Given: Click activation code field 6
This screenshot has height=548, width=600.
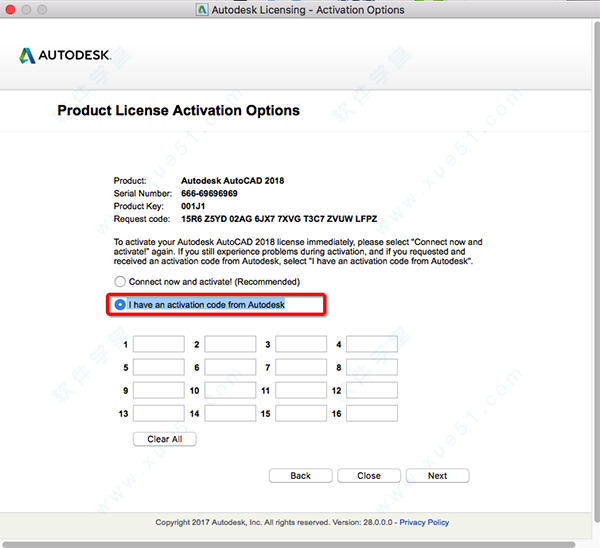Looking at the screenshot, I should [x=230, y=367].
